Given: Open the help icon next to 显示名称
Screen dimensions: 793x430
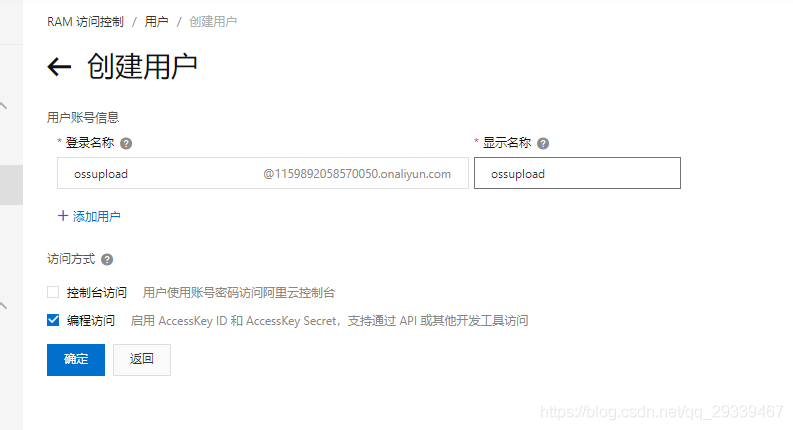Looking at the screenshot, I should click(543, 144).
